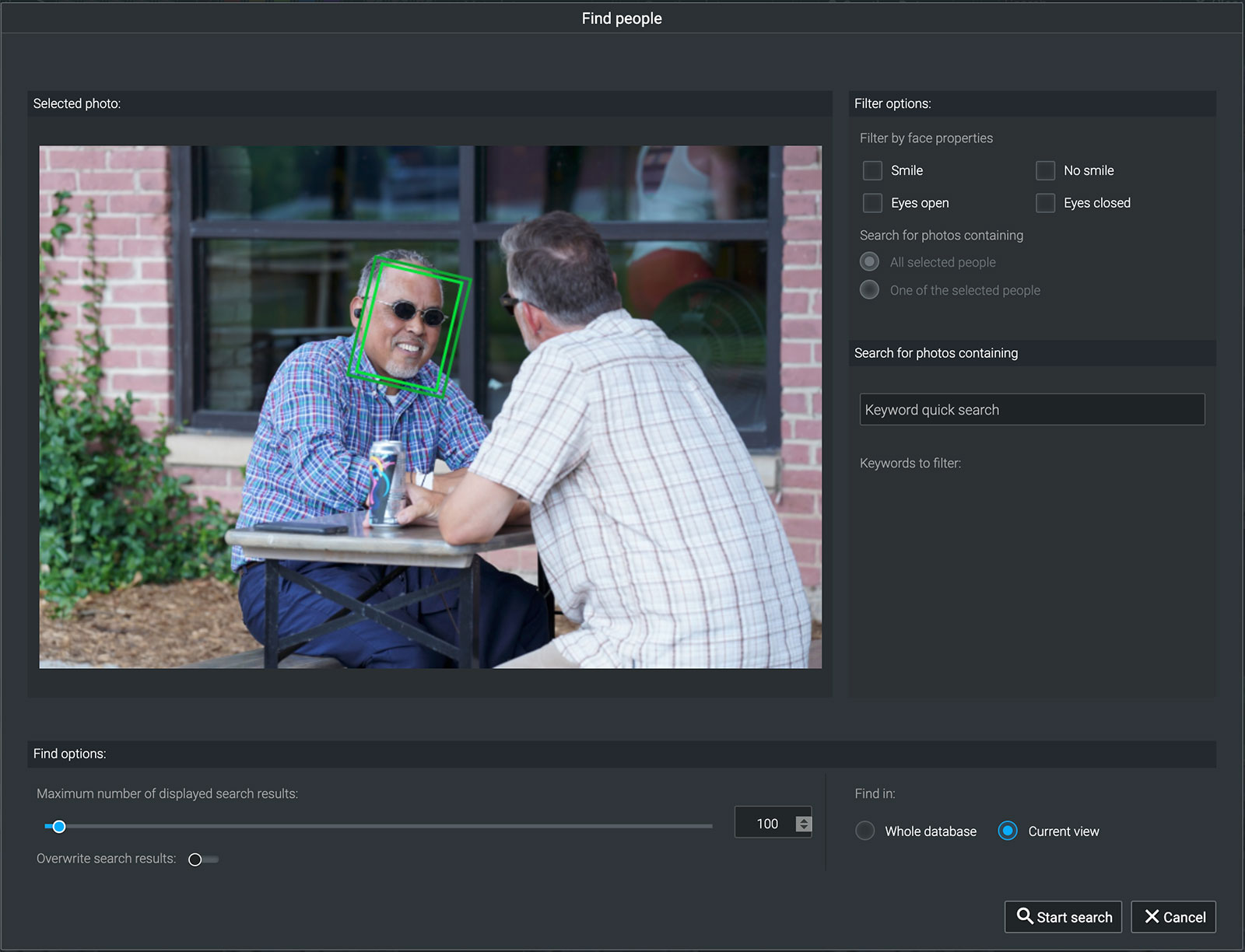Choose One of the selected people
Image resolution: width=1245 pixels, height=952 pixels.
pyautogui.click(x=869, y=290)
